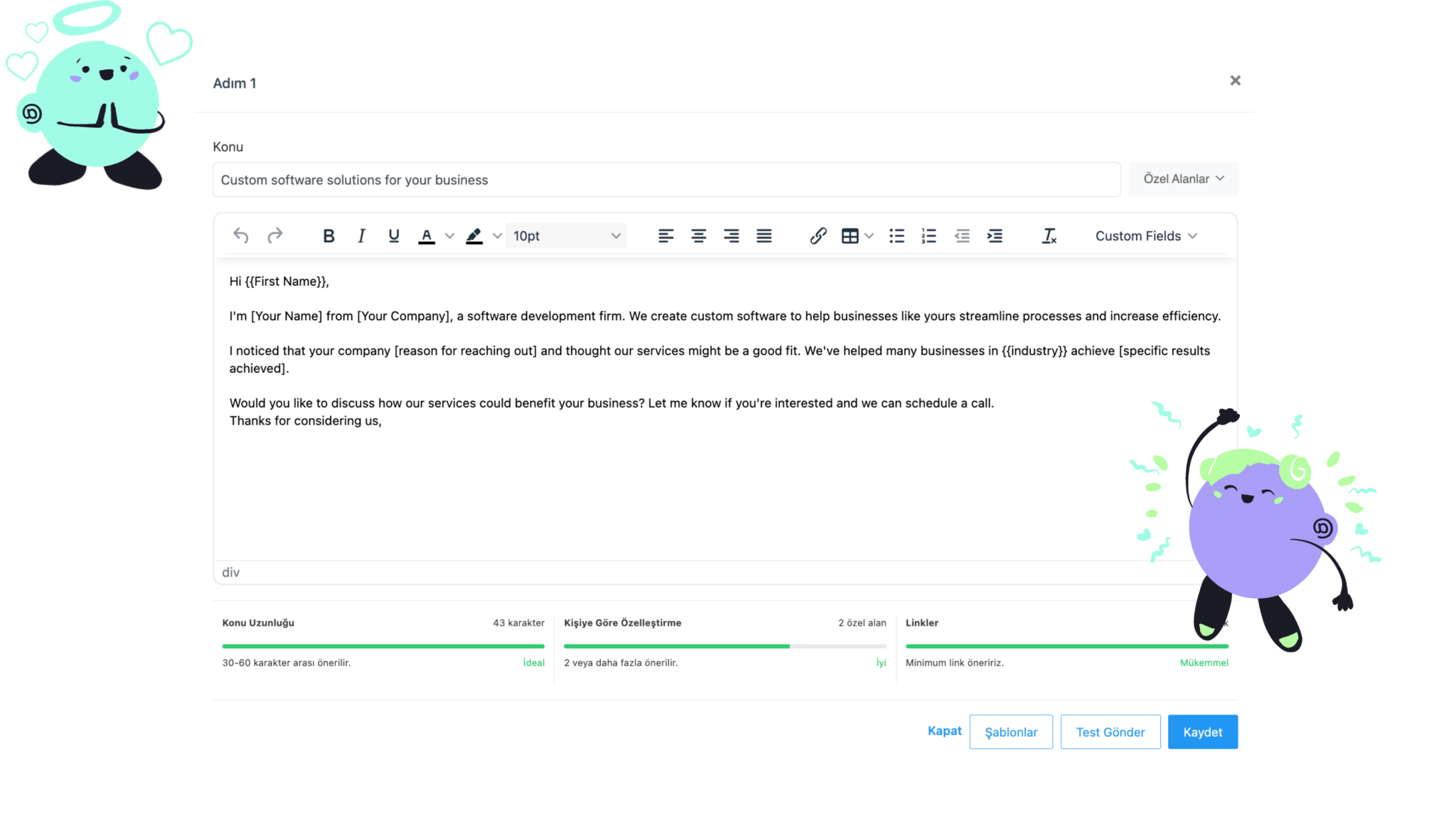Increase indent of the paragraph
The image size is (1456, 819).
(x=995, y=236)
